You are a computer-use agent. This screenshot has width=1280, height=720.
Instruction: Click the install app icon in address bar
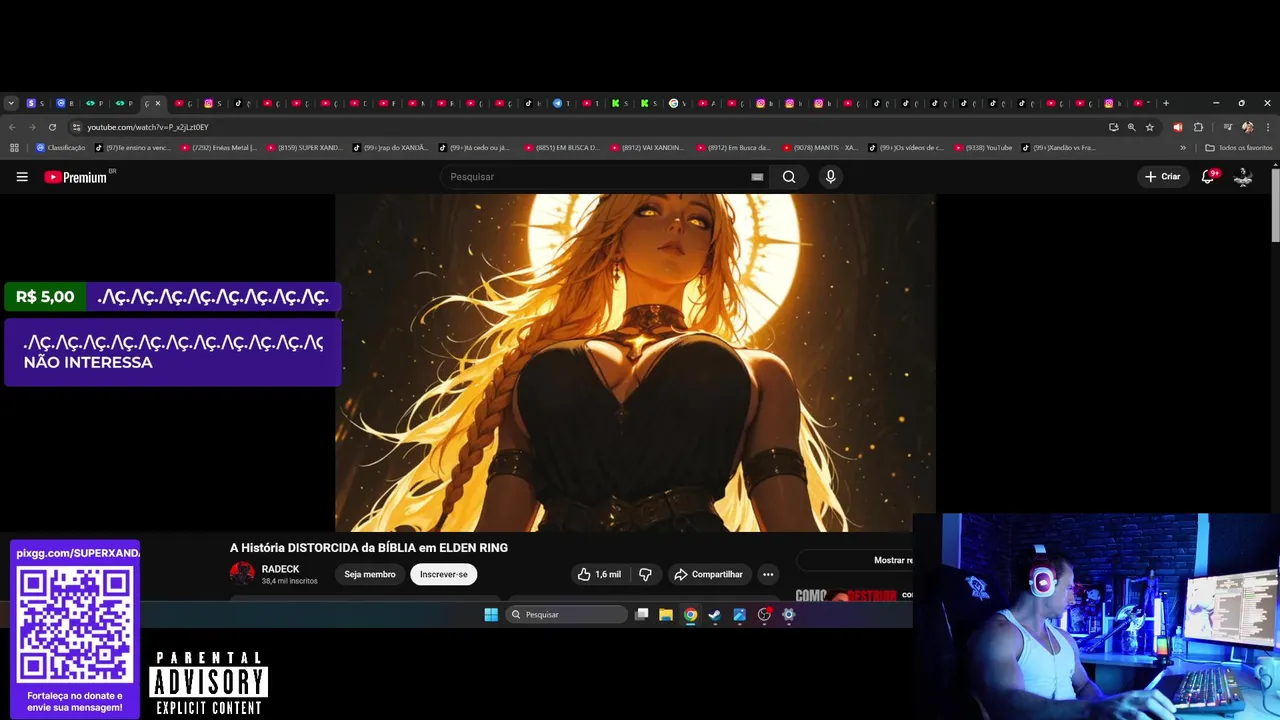coord(1113,127)
